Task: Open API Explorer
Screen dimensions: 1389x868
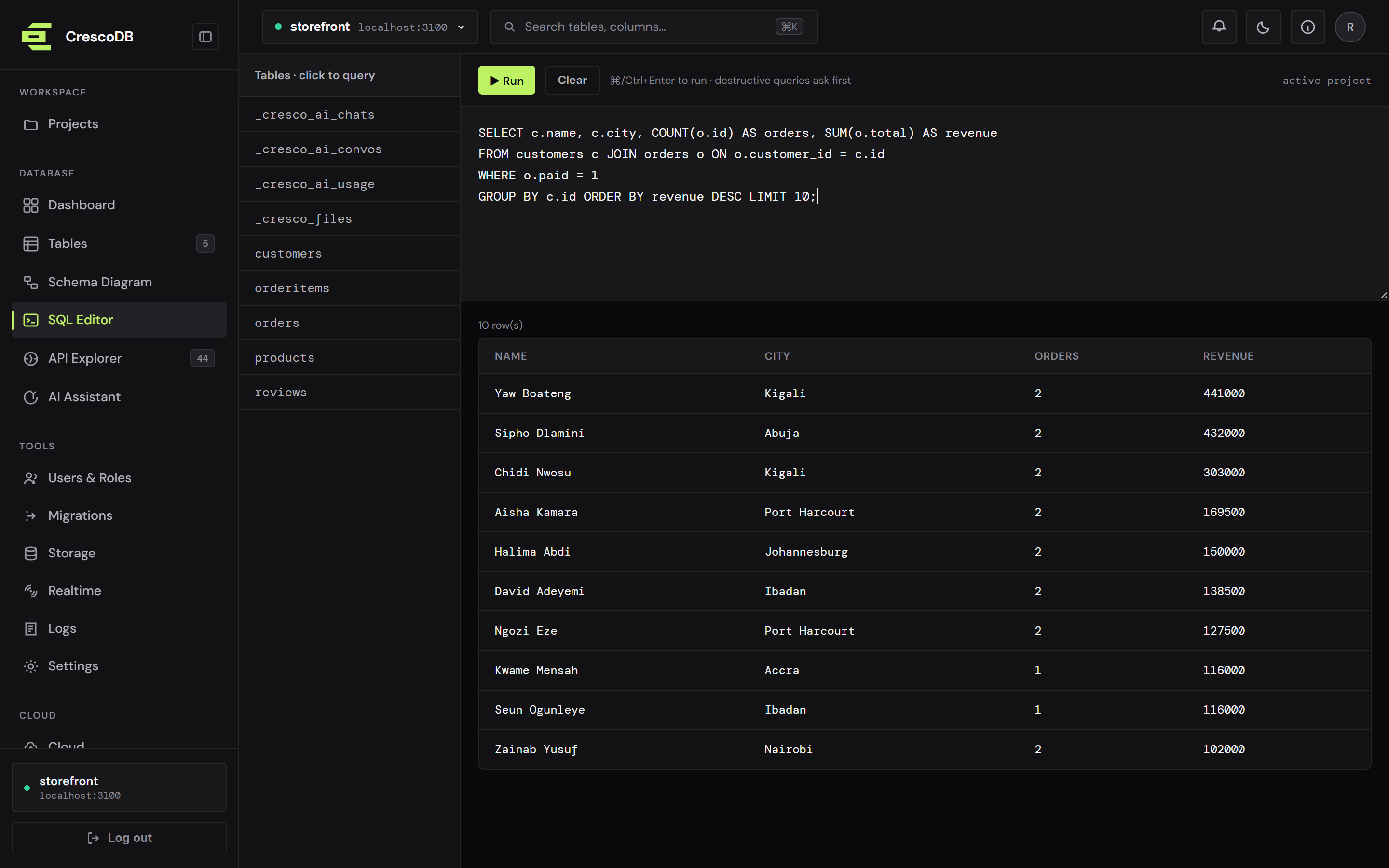Action: click(x=119, y=358)
